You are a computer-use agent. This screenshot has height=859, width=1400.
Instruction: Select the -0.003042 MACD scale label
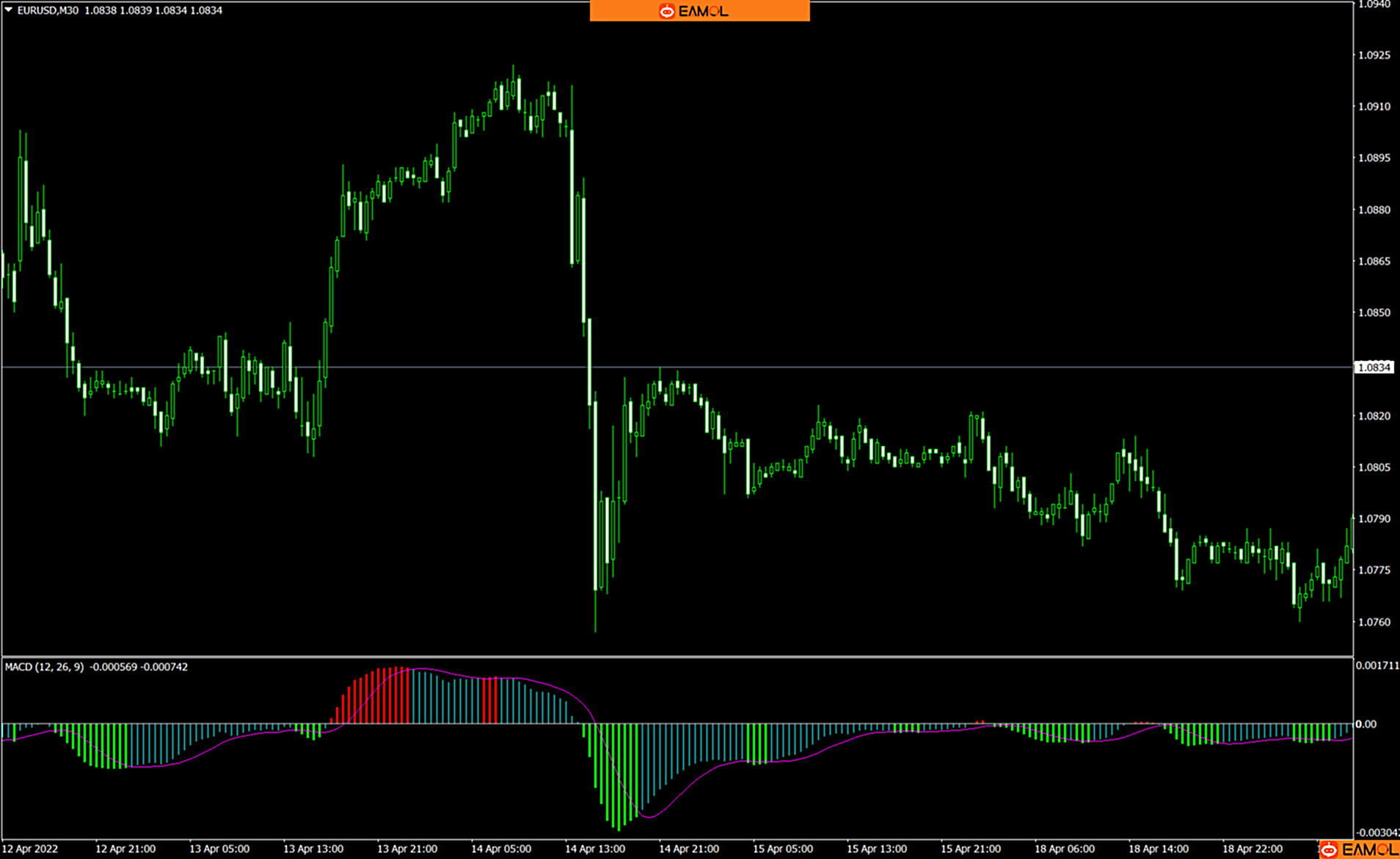click(x=1377, y=833)
